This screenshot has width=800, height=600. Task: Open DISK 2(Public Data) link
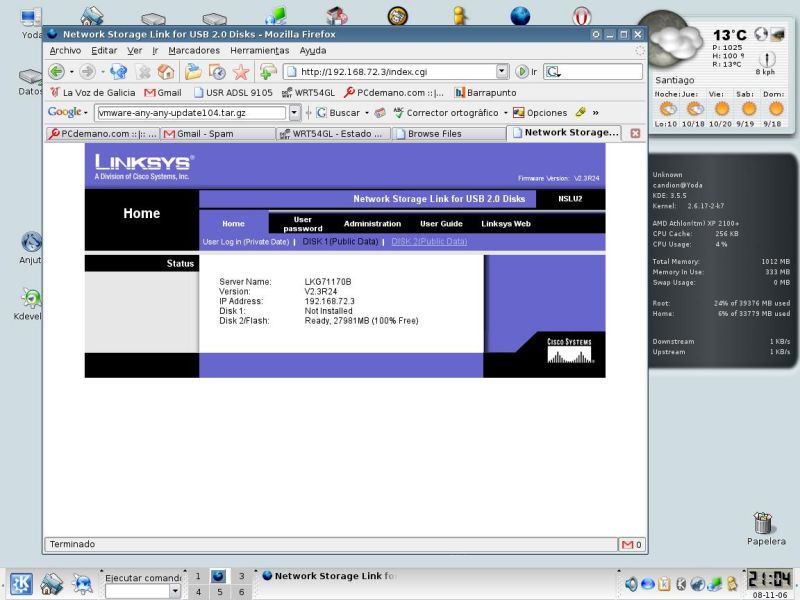[429, 241]
